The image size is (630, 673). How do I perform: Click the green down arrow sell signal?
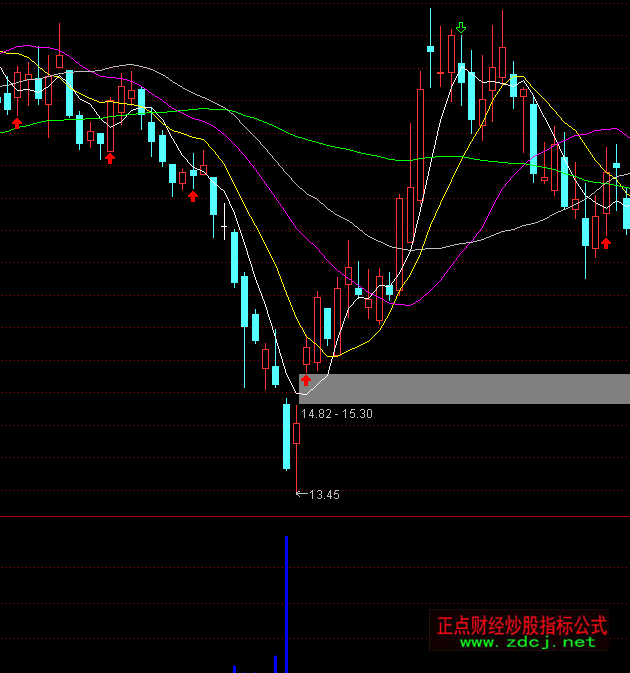[461, 27]
